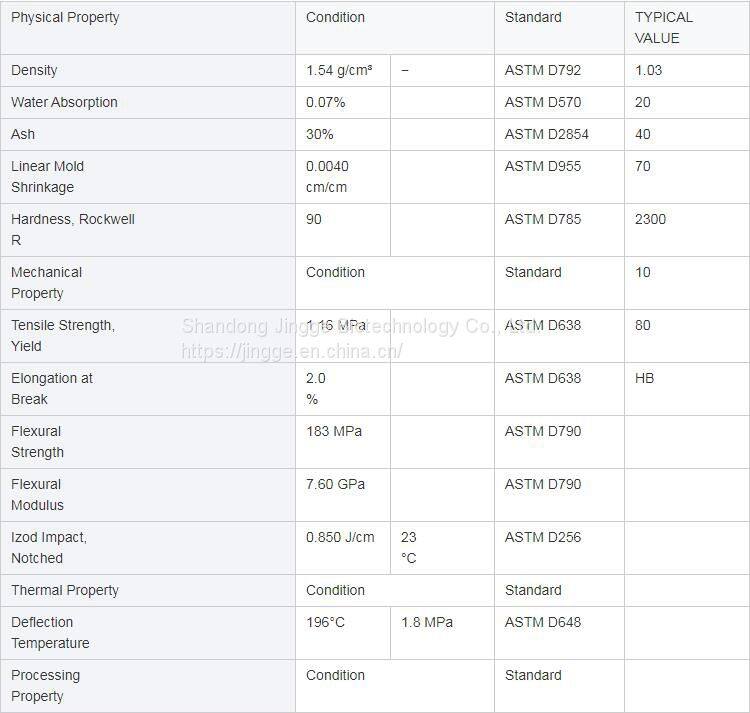Click the 2300 typical value cell

(650, 220)
